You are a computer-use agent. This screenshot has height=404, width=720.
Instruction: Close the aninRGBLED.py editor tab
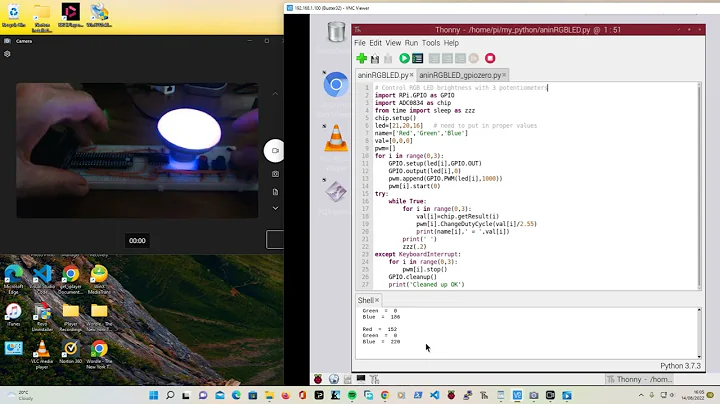[411, 75]
